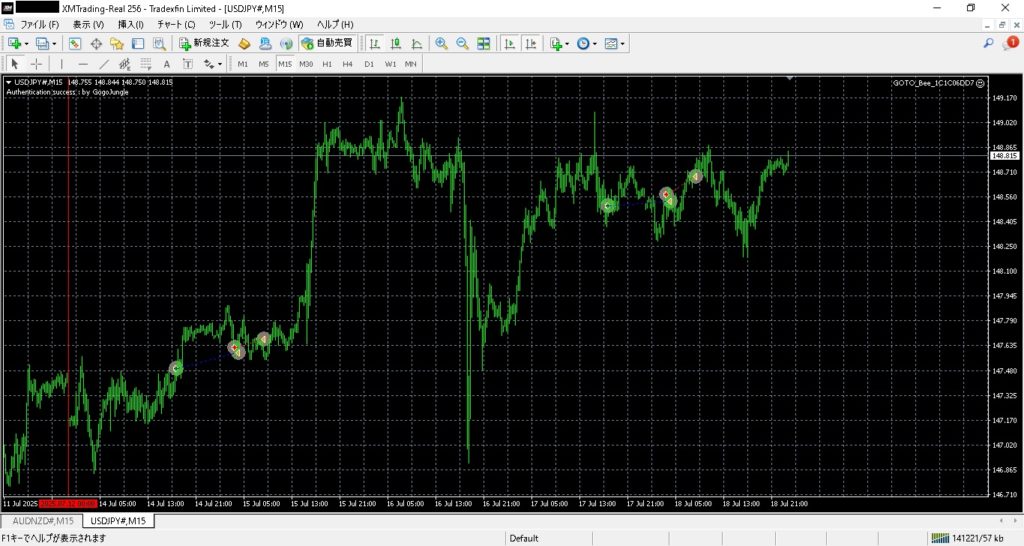Open the Market Watch window icon
The height and width of the screenshot is (546, 1024).
tap(75, 43)
